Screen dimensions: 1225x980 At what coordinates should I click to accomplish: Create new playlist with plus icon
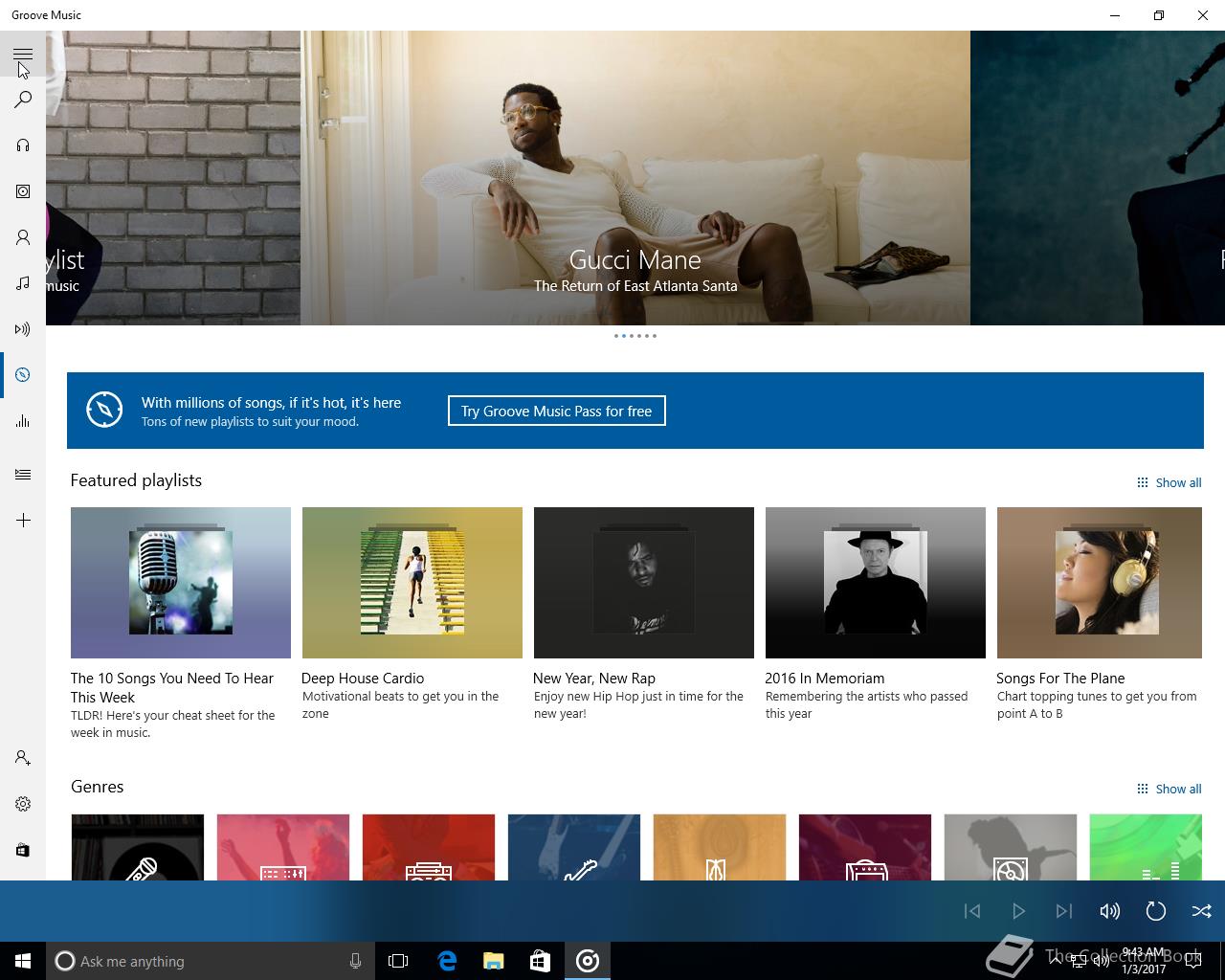[23, 521]
